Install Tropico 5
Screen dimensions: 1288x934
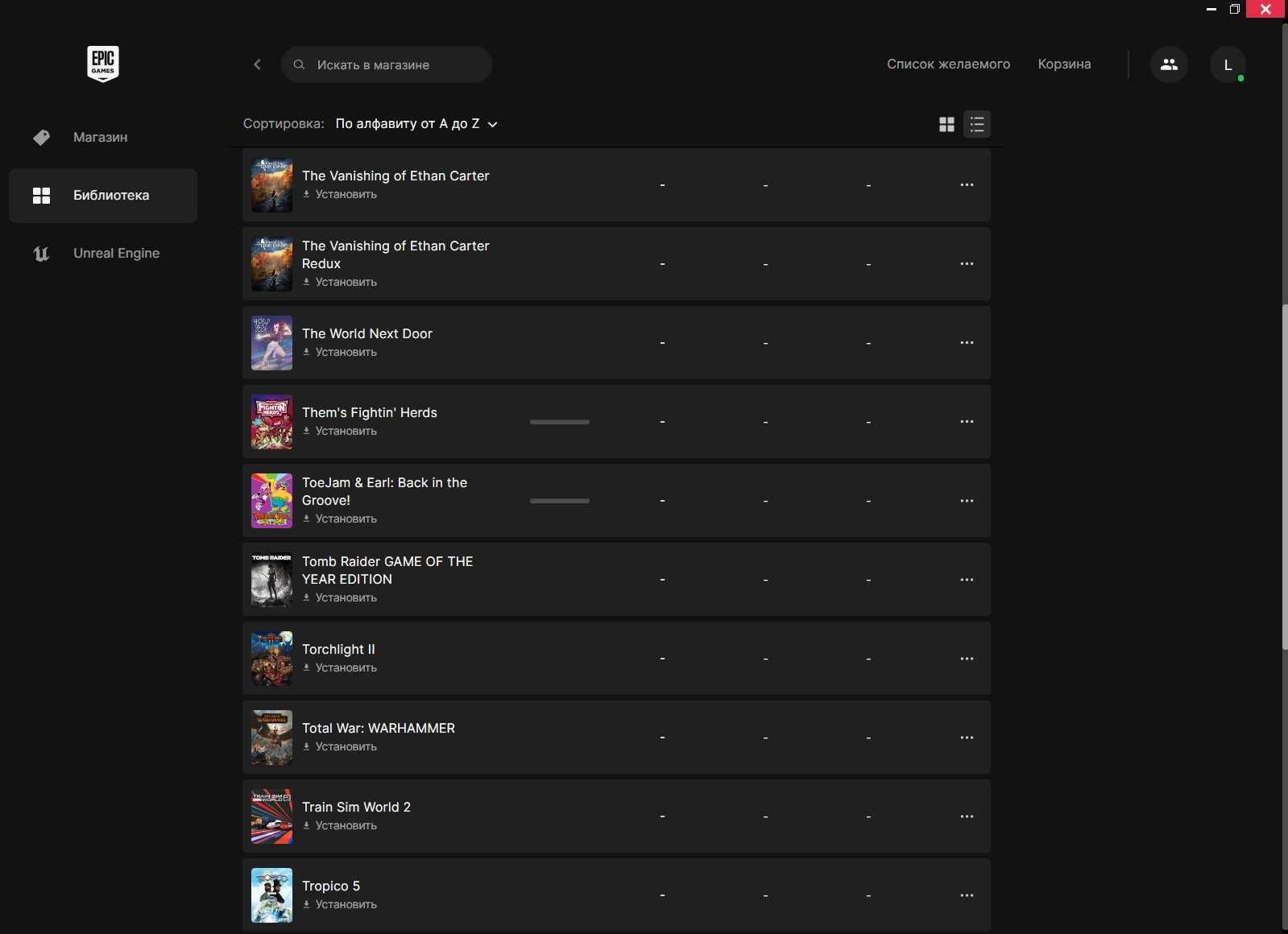pos(340,904)
